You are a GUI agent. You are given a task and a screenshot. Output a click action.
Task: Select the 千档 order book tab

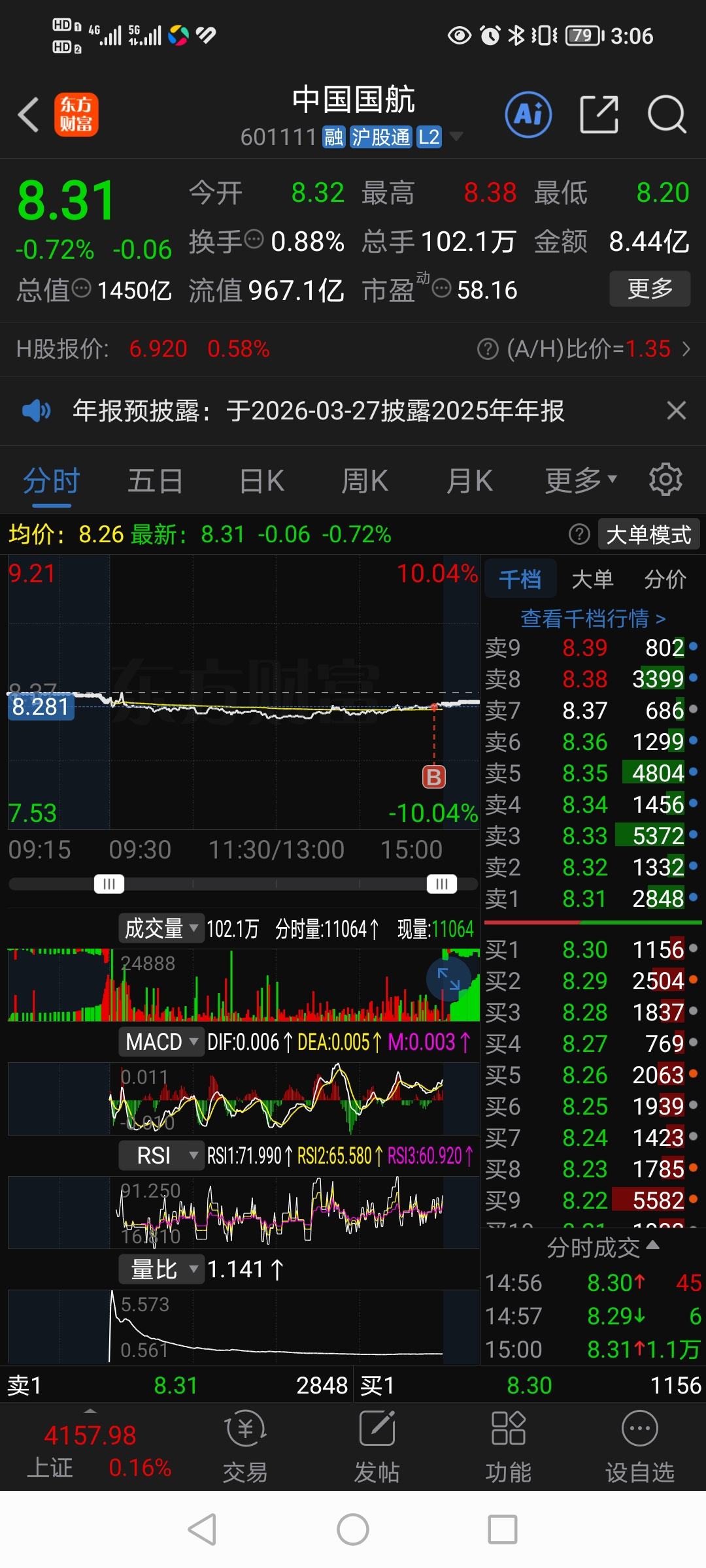520,579
